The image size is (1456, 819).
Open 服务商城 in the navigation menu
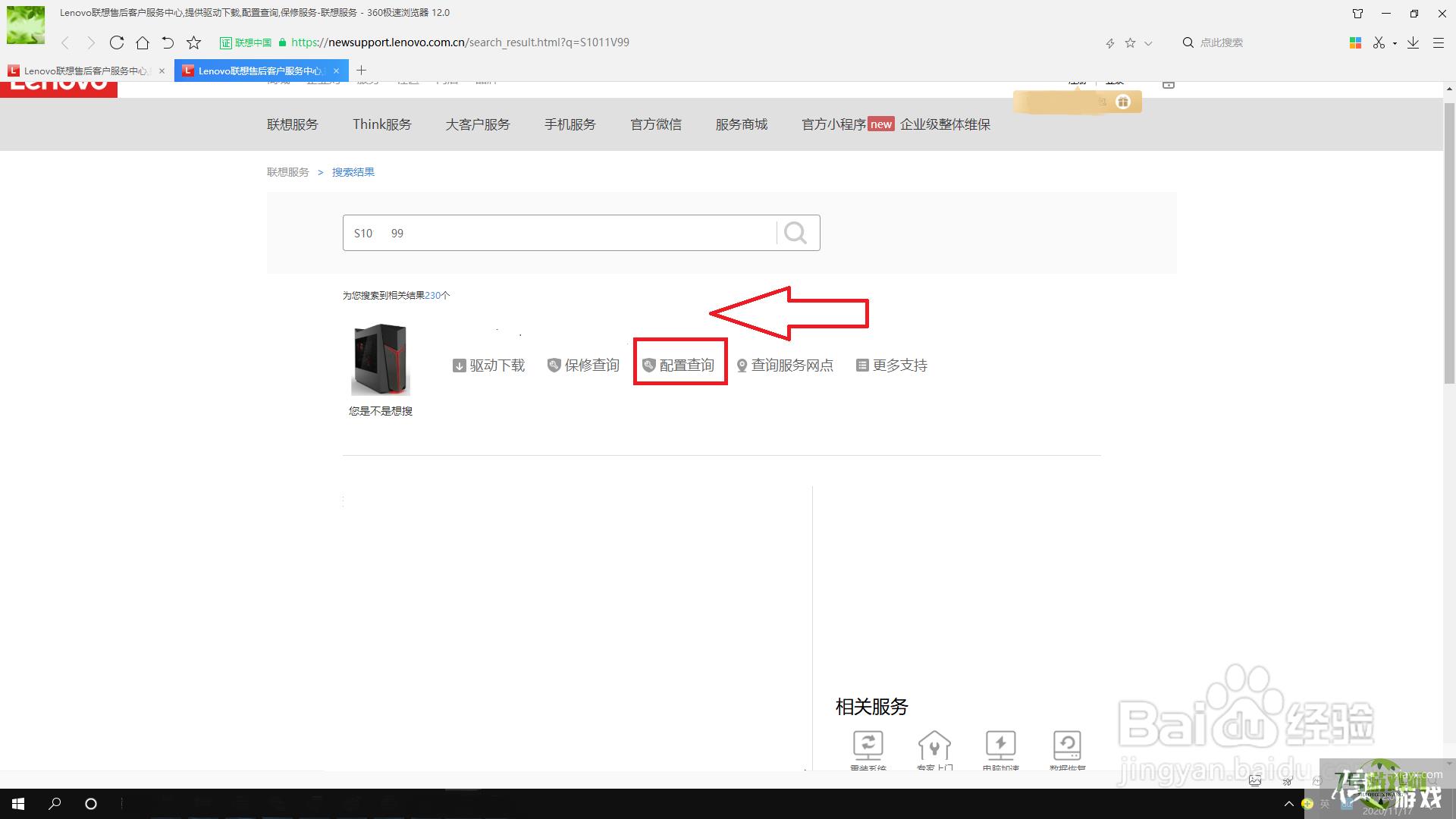(742, 124)
